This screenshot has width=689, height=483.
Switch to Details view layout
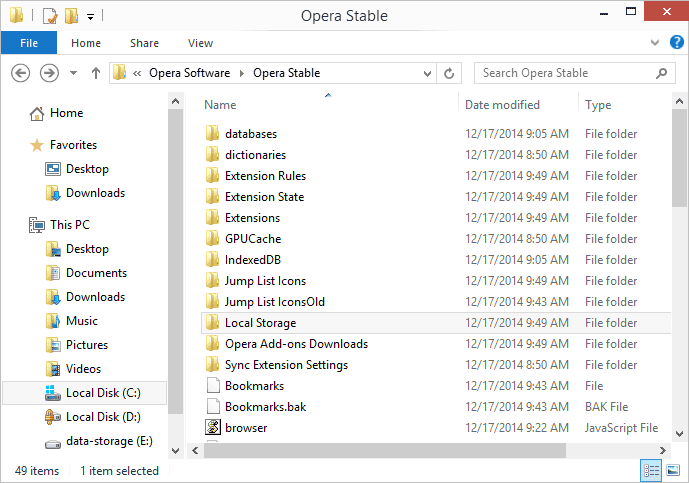pyautogui.click(x=651, y=471)
